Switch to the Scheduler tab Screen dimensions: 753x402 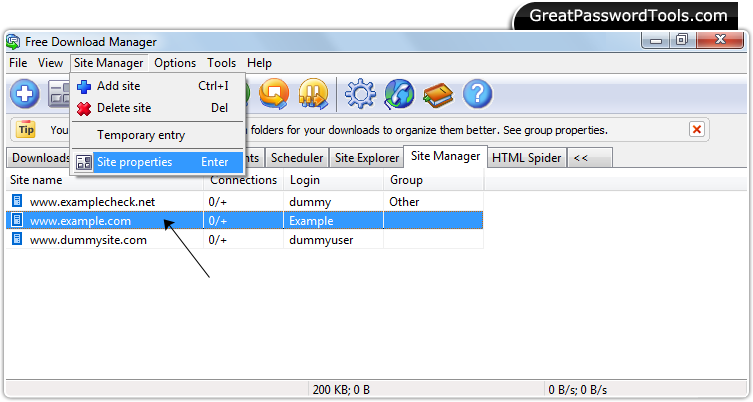297,158
